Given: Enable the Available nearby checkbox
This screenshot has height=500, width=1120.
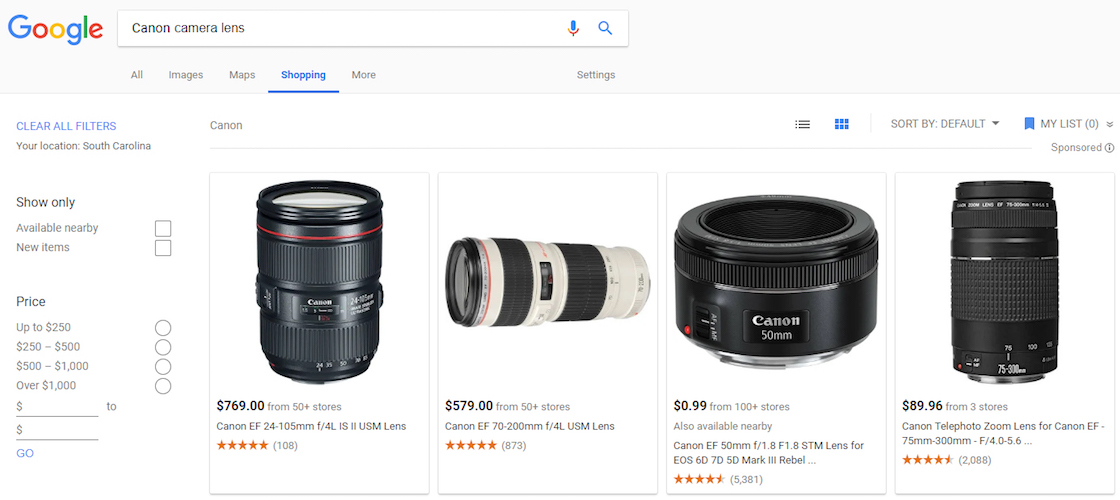Looking at the screenshot, I should pos(163,228).
